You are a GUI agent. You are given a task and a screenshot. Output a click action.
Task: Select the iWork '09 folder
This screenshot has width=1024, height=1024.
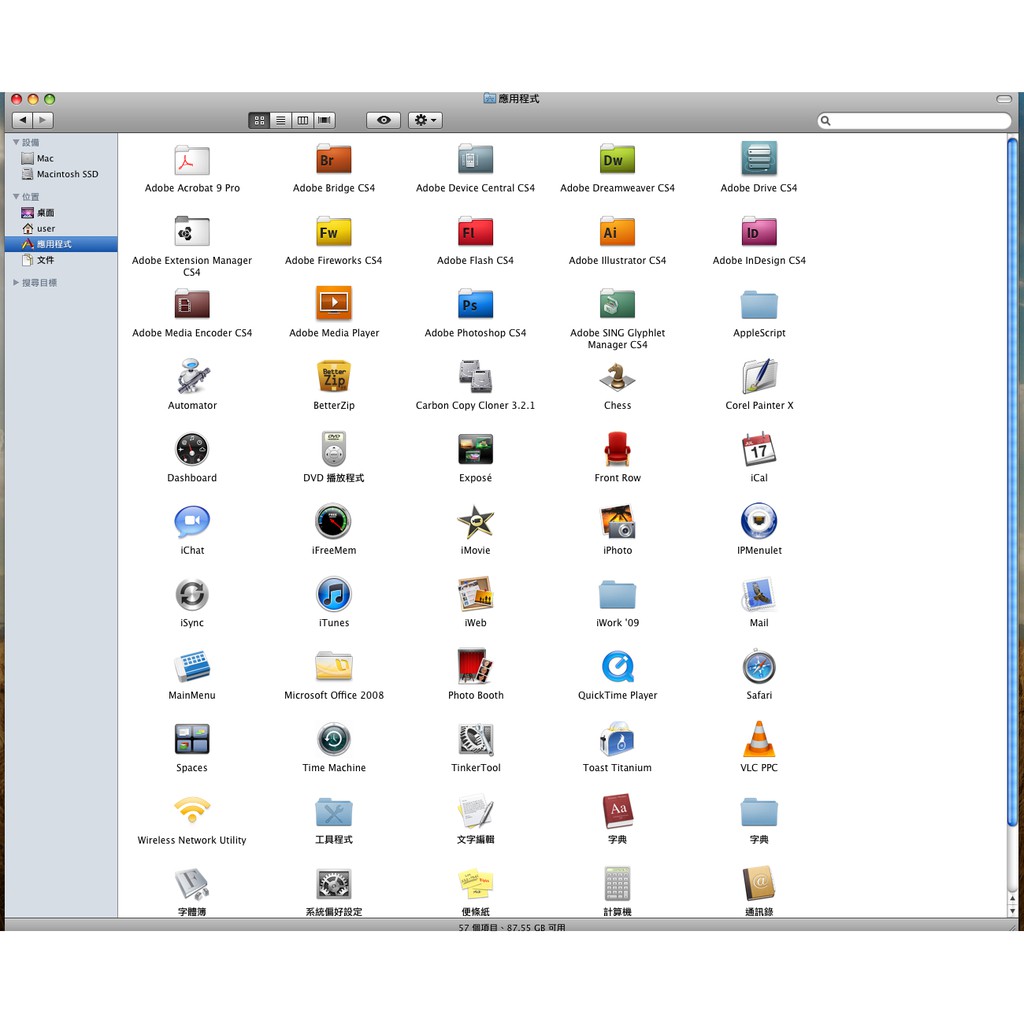pos(617,594)
